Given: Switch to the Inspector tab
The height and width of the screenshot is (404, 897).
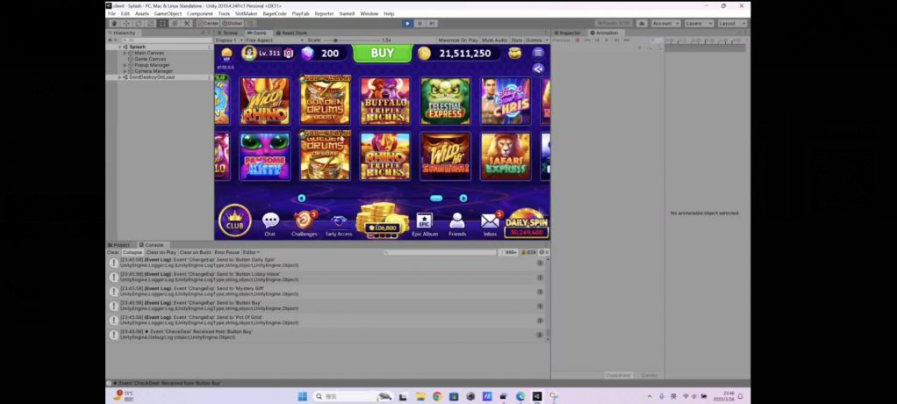Looking at the screenshot, I should point(570,32).
